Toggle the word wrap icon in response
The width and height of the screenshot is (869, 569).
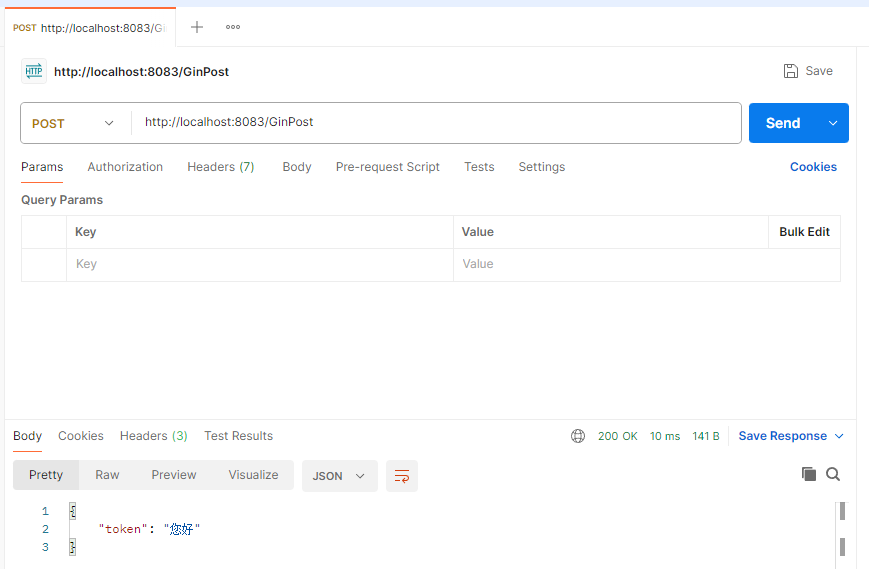(x=402, y=476)
